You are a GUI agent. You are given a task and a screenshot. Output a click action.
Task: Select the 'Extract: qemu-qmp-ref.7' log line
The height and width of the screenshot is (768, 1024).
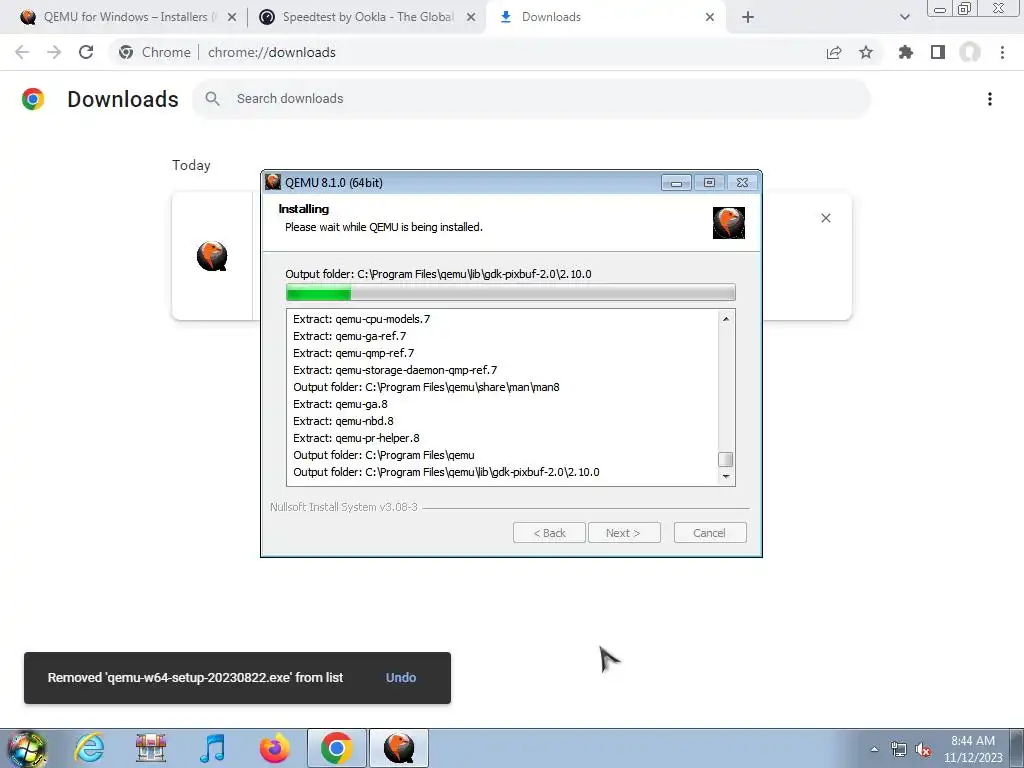point(353,353)
